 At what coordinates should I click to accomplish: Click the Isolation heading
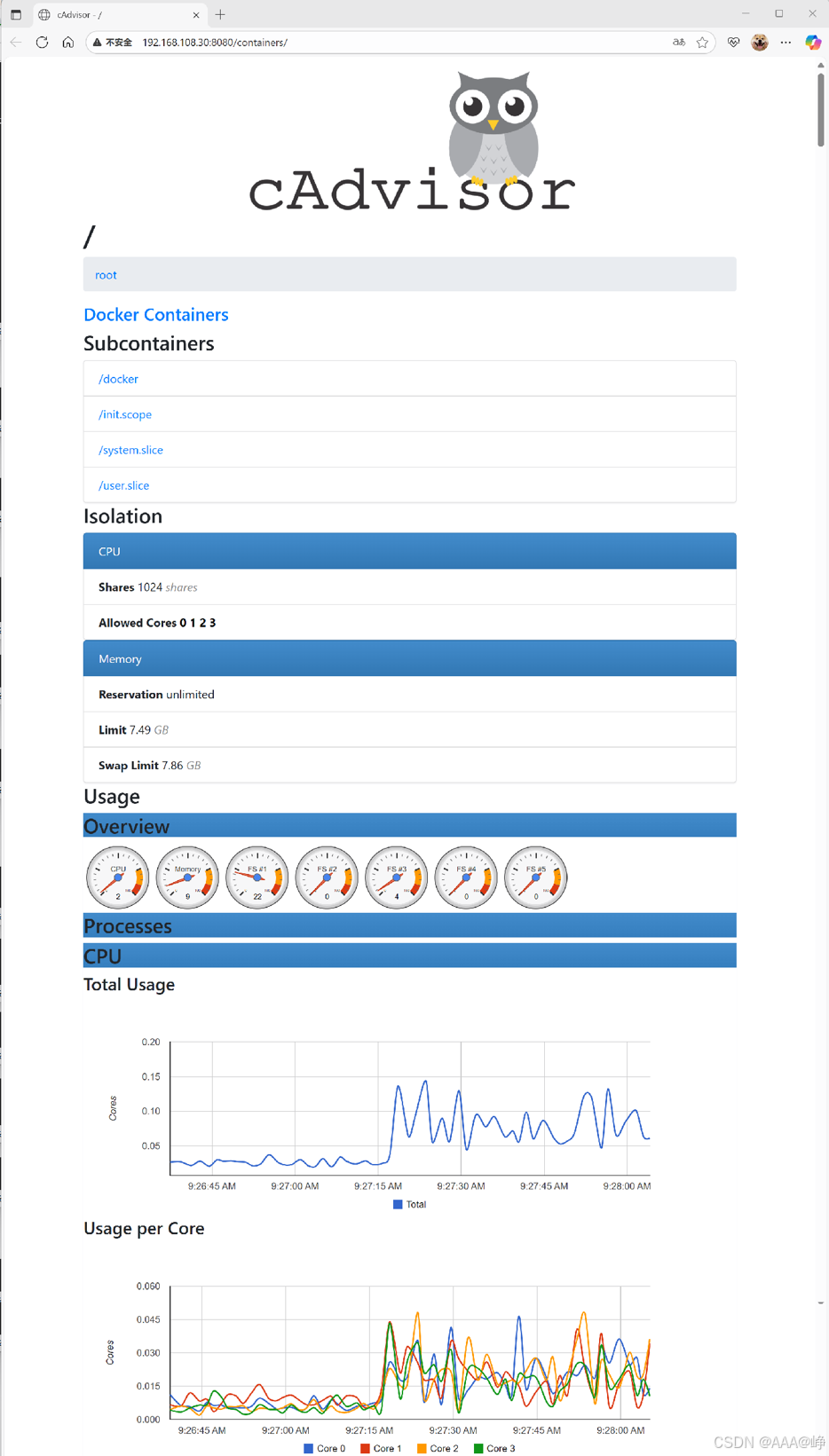[x=122, y=516]
